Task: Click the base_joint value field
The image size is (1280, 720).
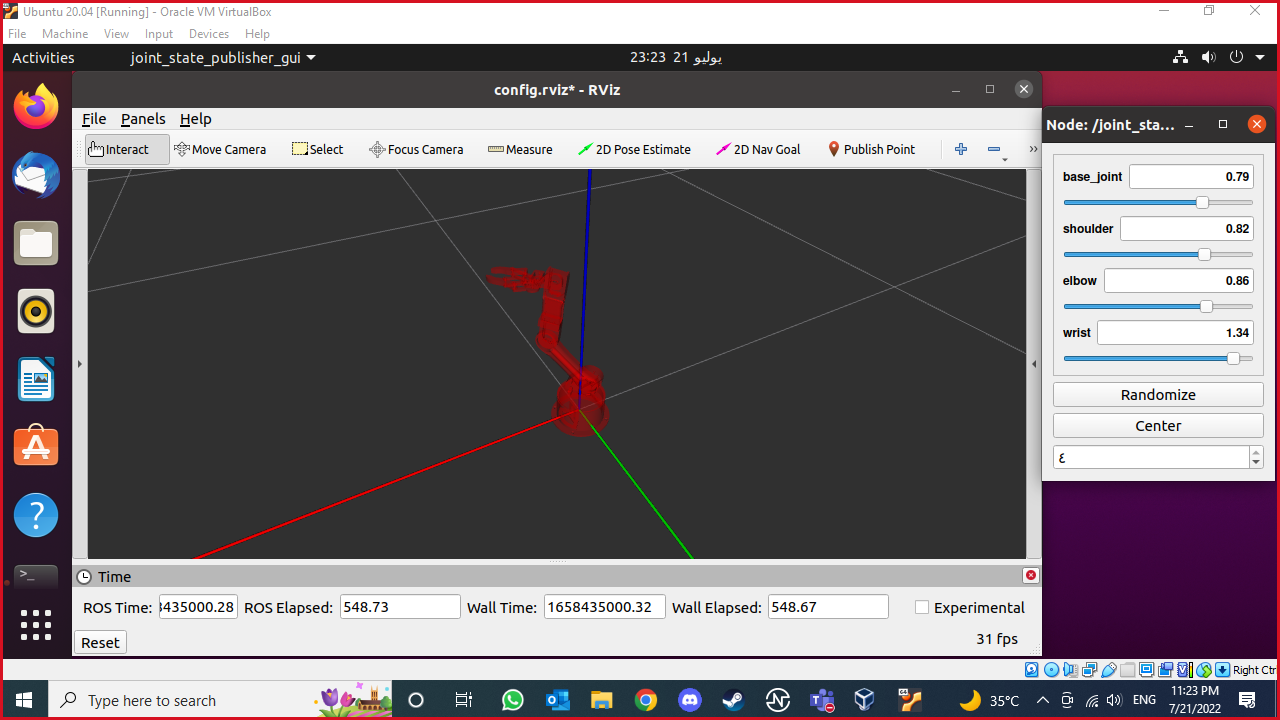Action: tap(1192, 177)
